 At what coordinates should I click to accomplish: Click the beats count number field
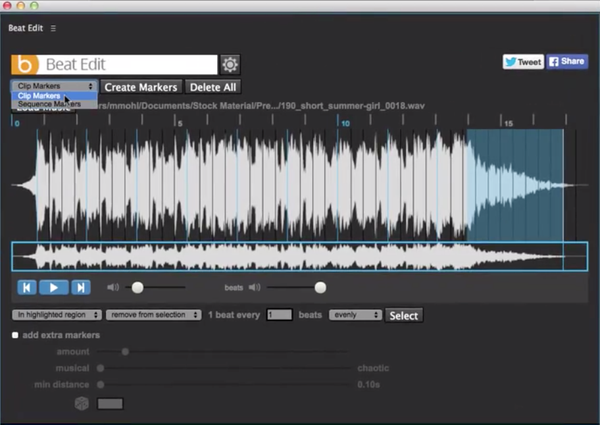click(x=280, y=315)
